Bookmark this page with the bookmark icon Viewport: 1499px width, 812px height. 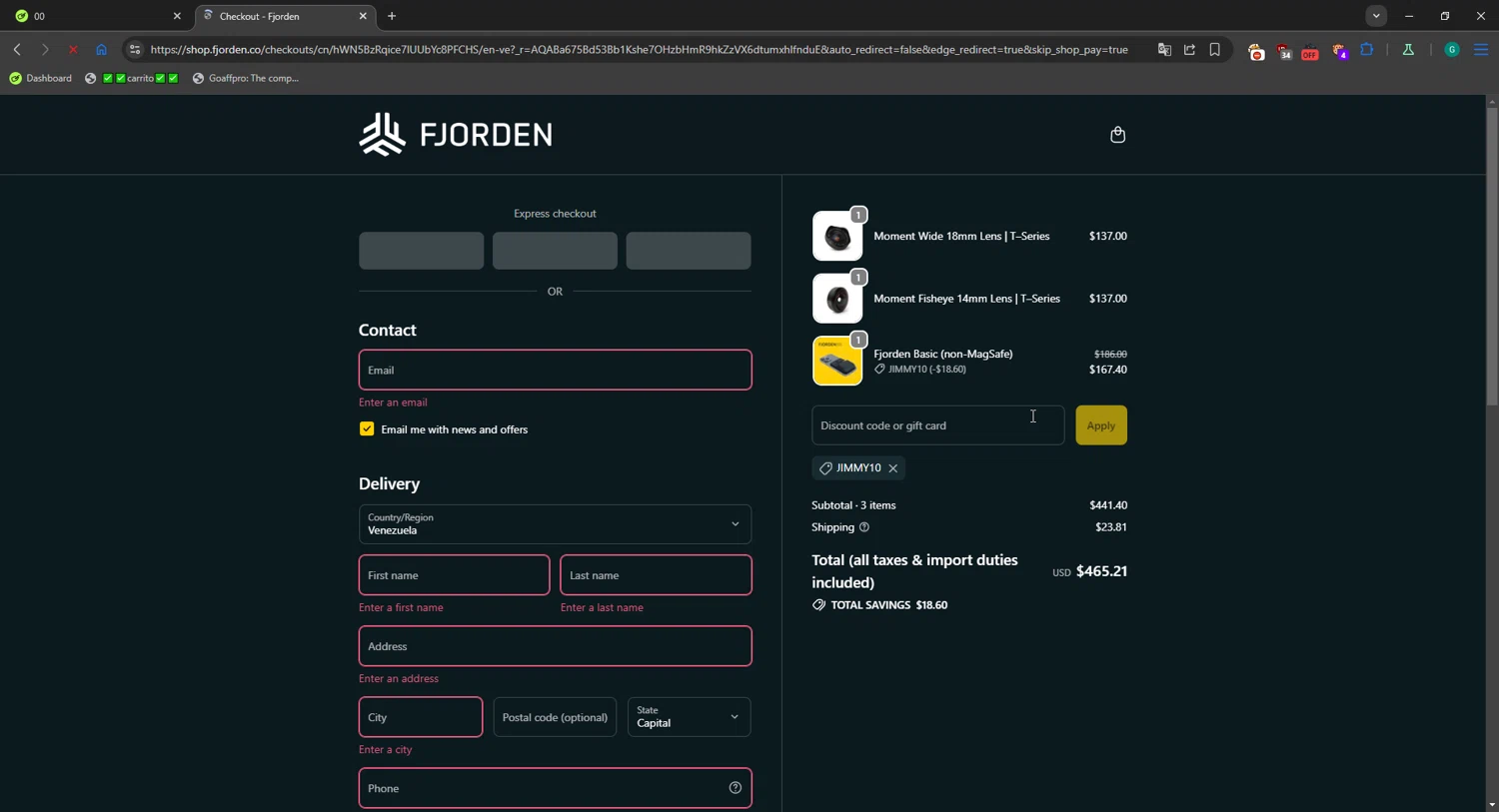pos(1215,49)
